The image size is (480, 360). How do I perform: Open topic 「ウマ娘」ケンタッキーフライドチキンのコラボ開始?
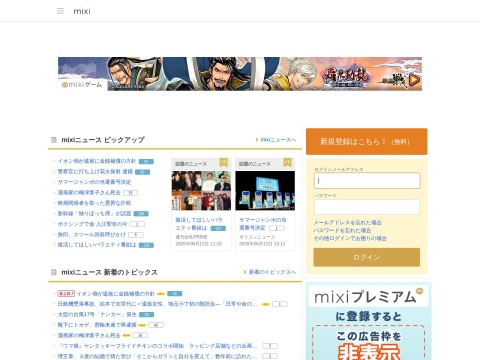tap(158, 346)
